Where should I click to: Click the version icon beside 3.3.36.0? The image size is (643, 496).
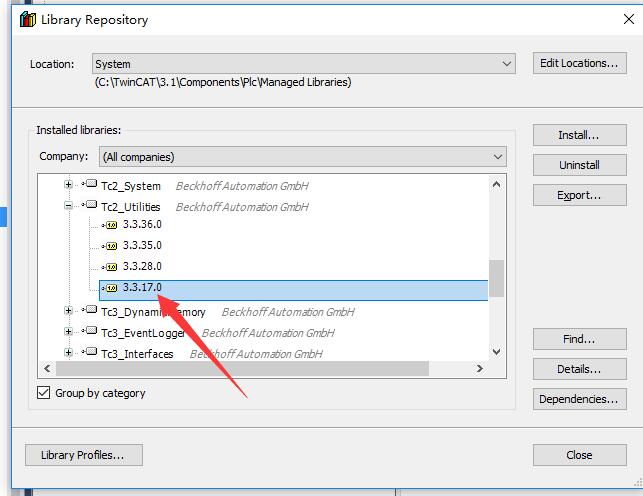[x=110, y=225]
